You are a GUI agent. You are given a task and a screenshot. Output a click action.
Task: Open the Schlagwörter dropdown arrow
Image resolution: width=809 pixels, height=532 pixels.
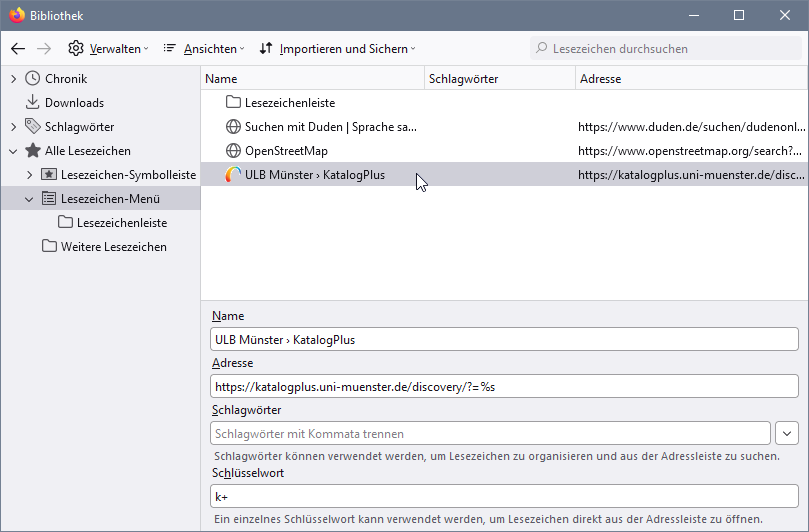(x=787, y=433)
